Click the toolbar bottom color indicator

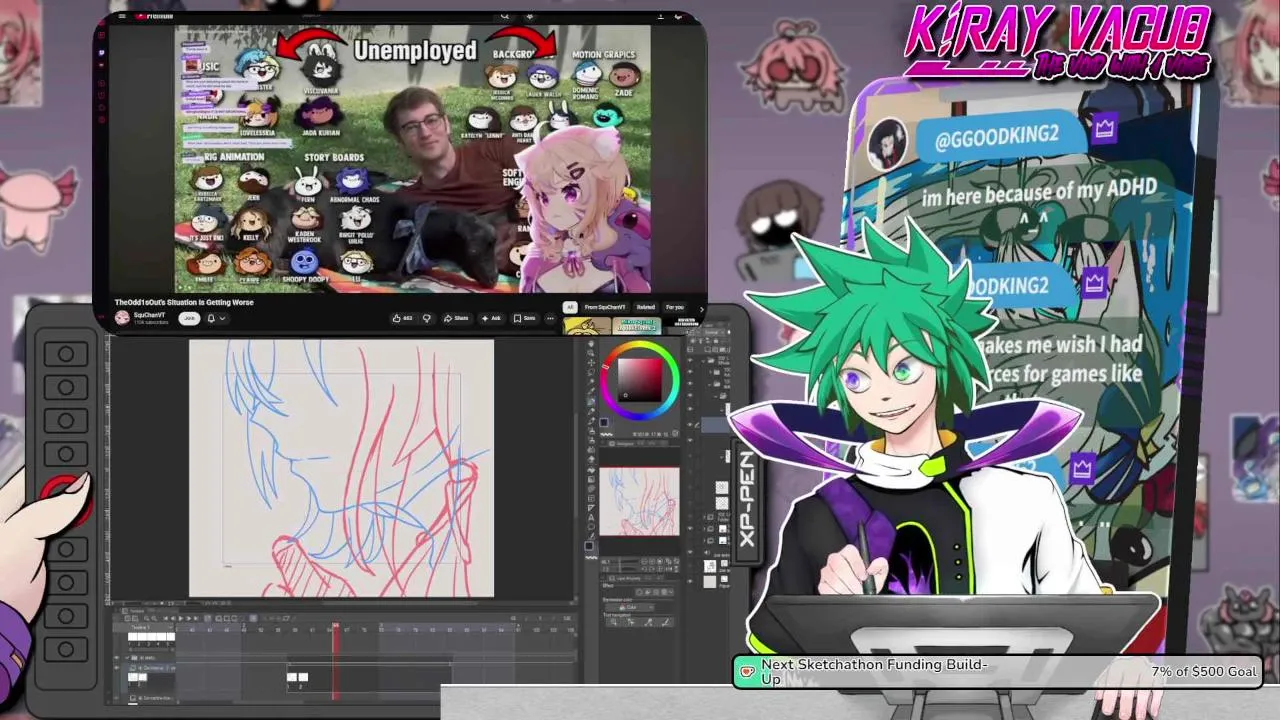coord(589,546)
